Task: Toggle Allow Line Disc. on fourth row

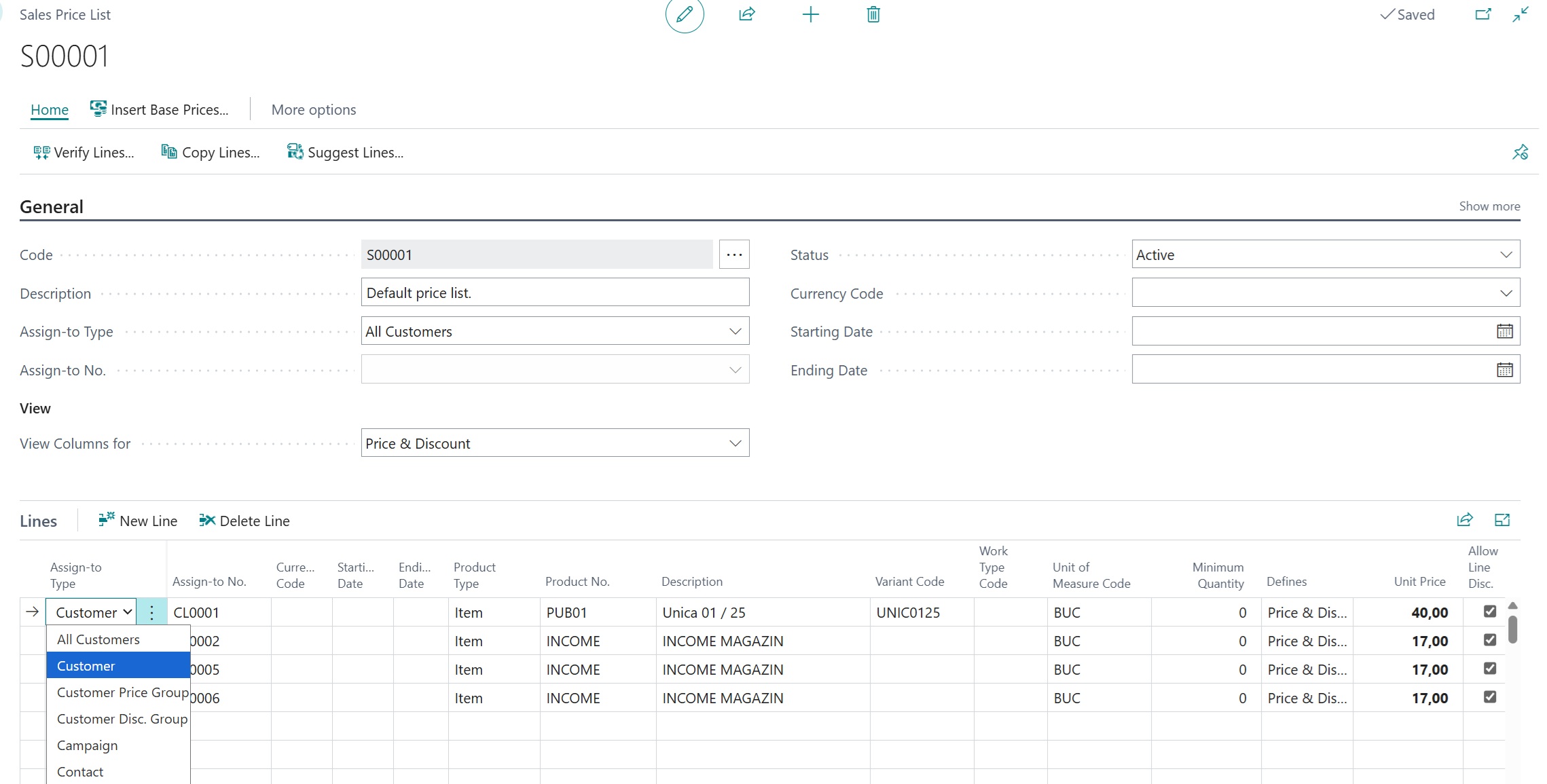Action: [x=1490, y=697]
